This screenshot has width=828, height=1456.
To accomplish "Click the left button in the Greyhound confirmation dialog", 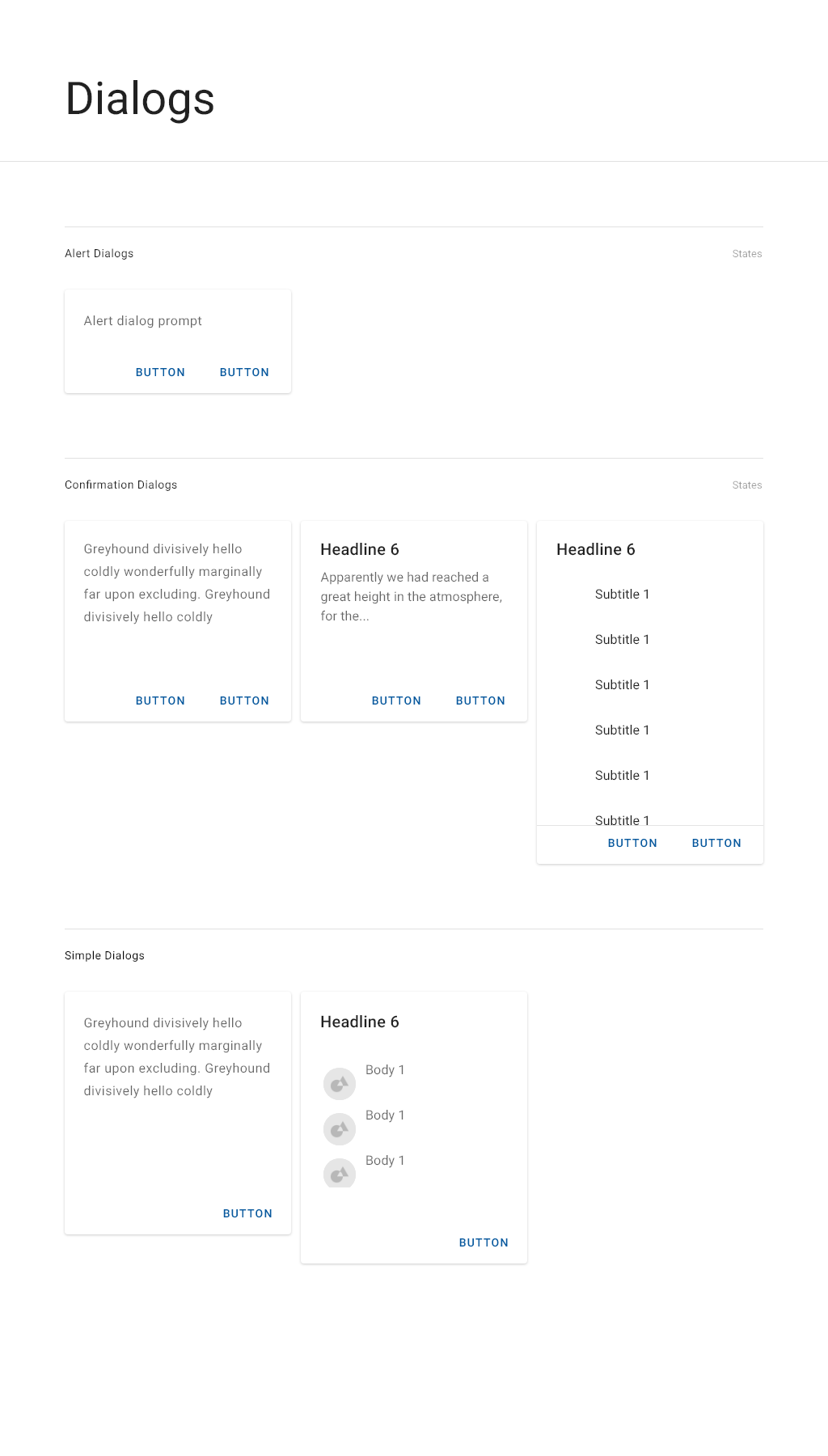I will pyautogui.click(x=160, y=700).
